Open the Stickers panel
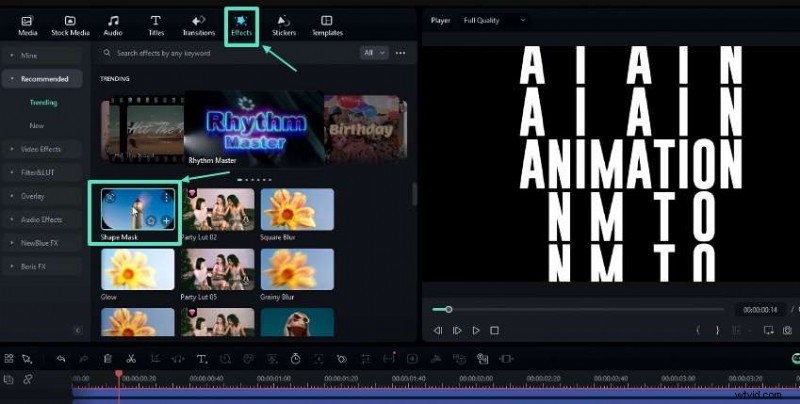This screenshot has height=404, width=800. pyautogui.click(x=284, y=25)
